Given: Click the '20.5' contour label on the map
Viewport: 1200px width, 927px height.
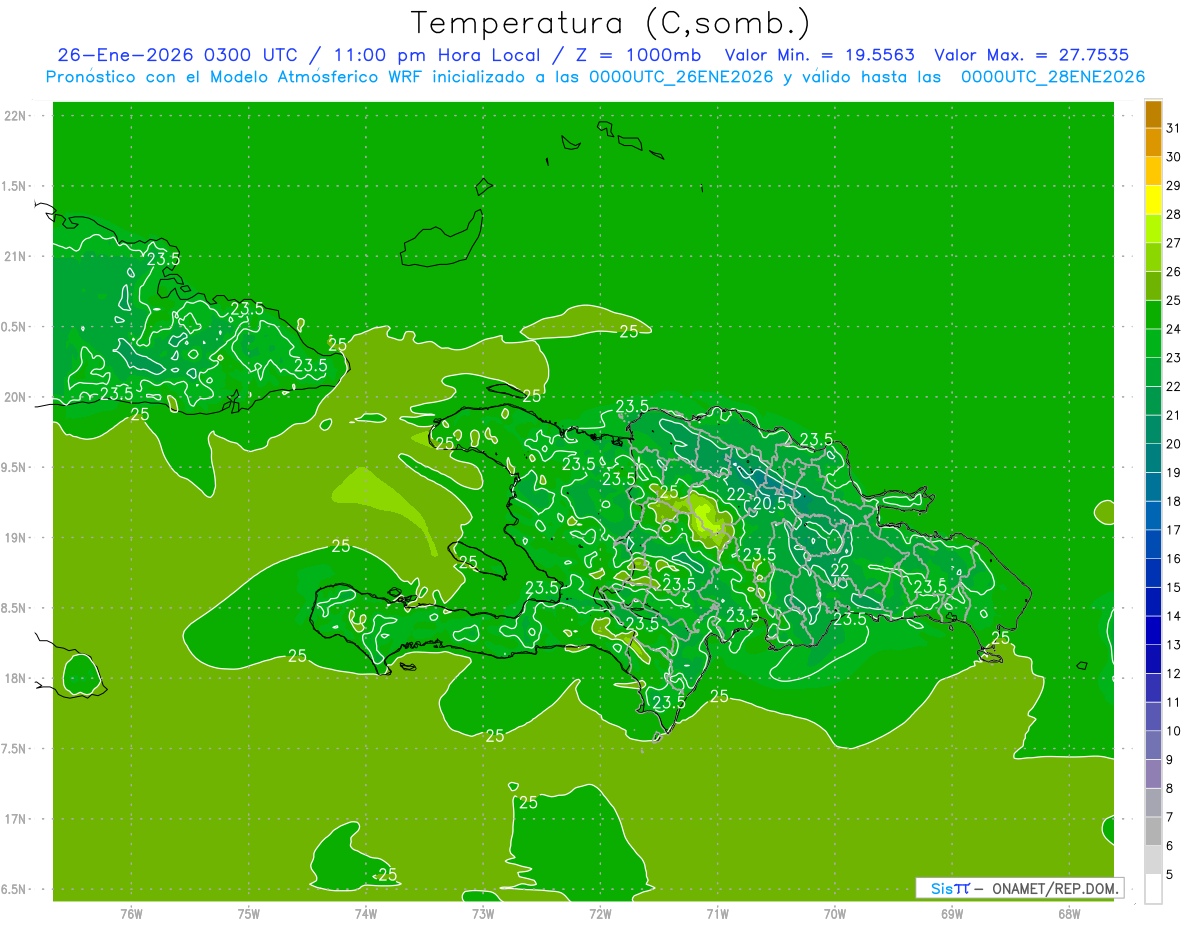Looking at the screenshot, I should tap(769, 504).
